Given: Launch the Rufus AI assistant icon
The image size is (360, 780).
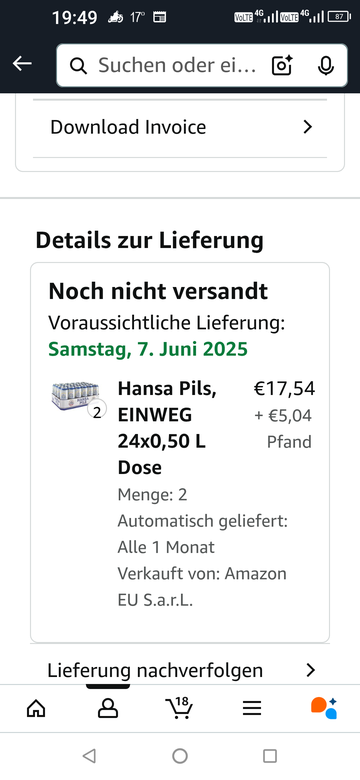Looking at the screenshot, I should pyautogui.click(x=324, y=708).
